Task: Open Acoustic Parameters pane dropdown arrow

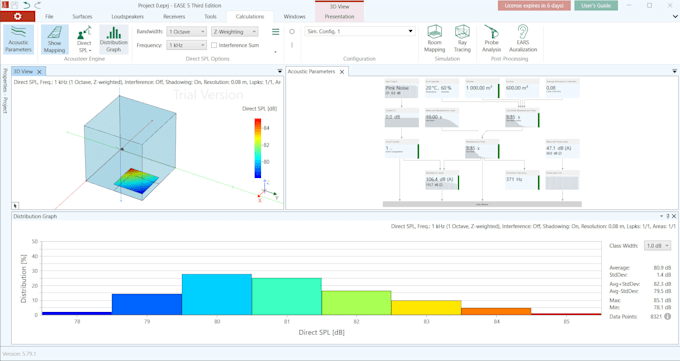Action: point(674,71)
